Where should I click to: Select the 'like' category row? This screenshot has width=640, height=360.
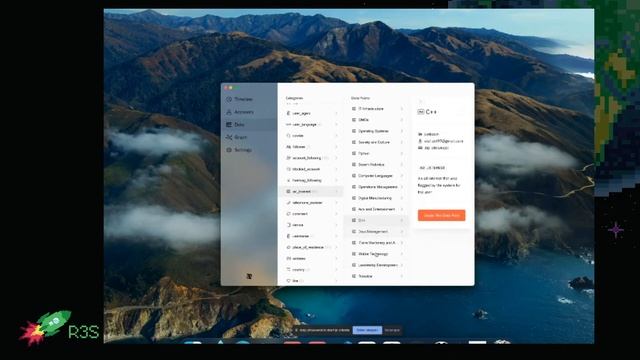click(x=311, y=281)
